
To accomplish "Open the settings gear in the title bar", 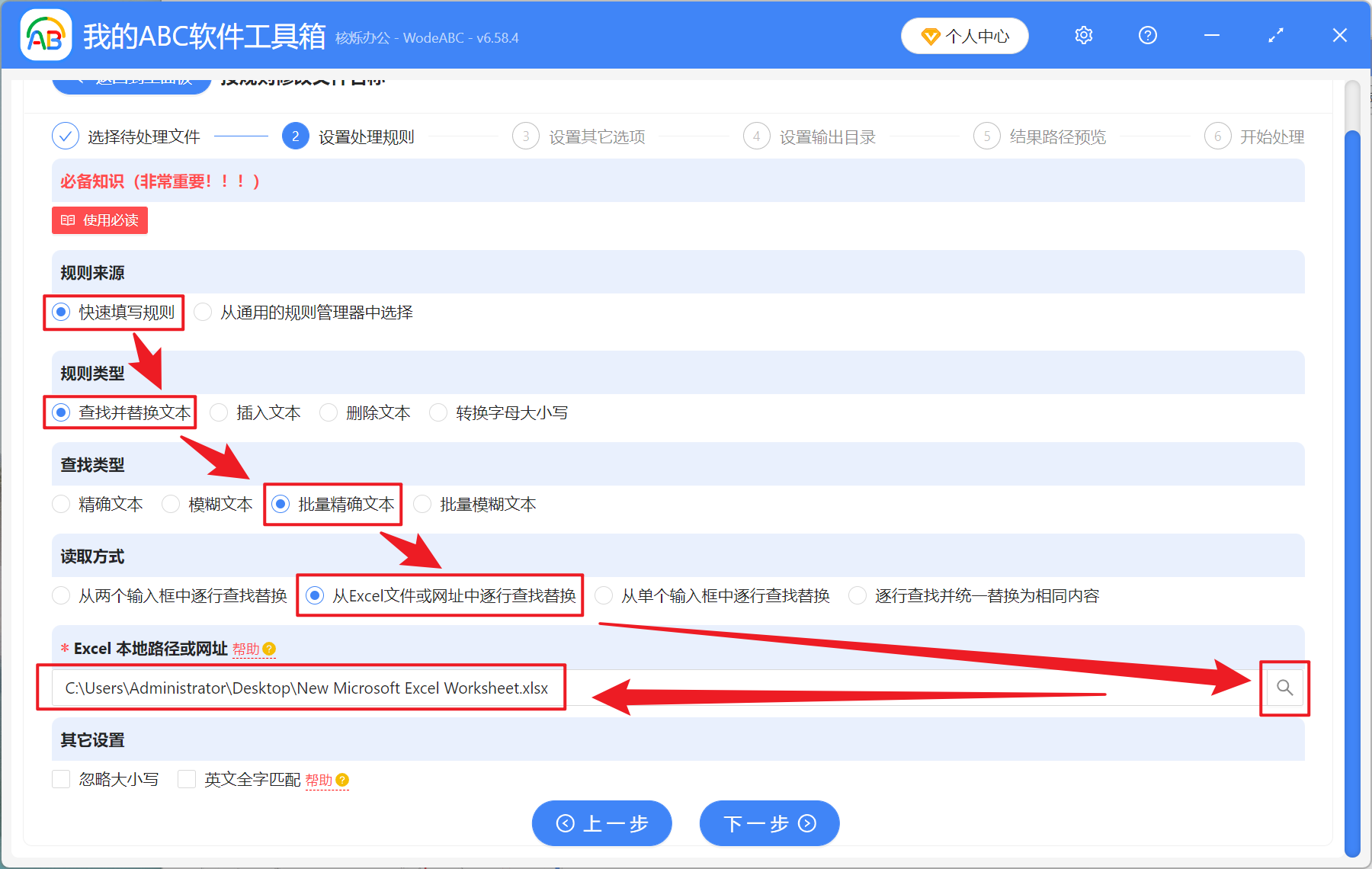I will pyautogui.click(x=1082, y=35).
